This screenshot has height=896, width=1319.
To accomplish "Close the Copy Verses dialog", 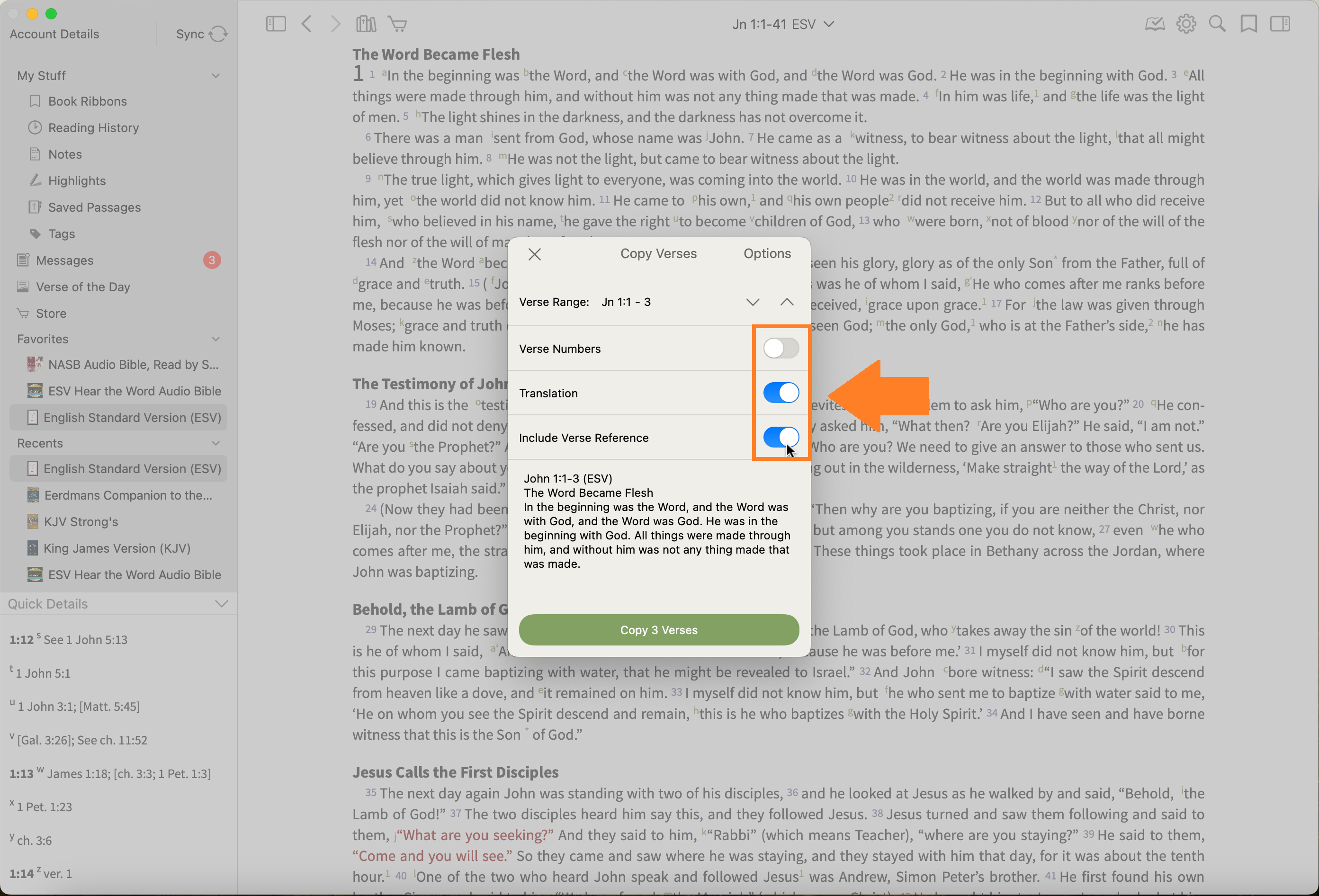I will [535, 254].
